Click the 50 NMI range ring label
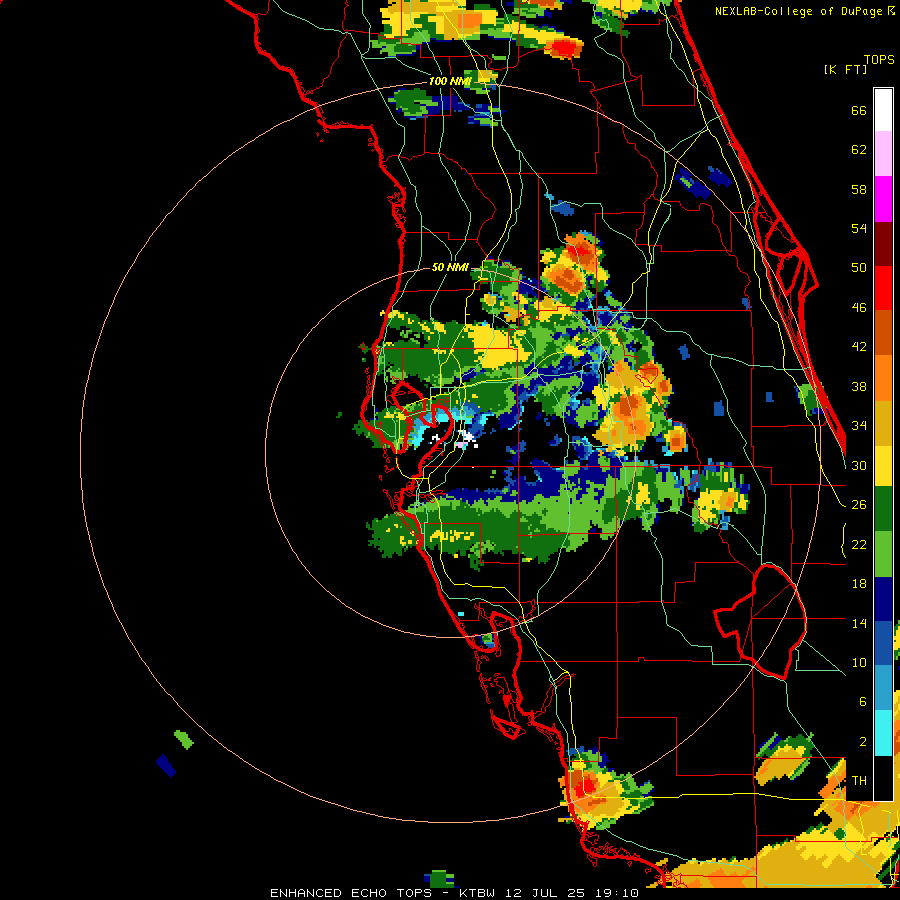 [449, 267]
